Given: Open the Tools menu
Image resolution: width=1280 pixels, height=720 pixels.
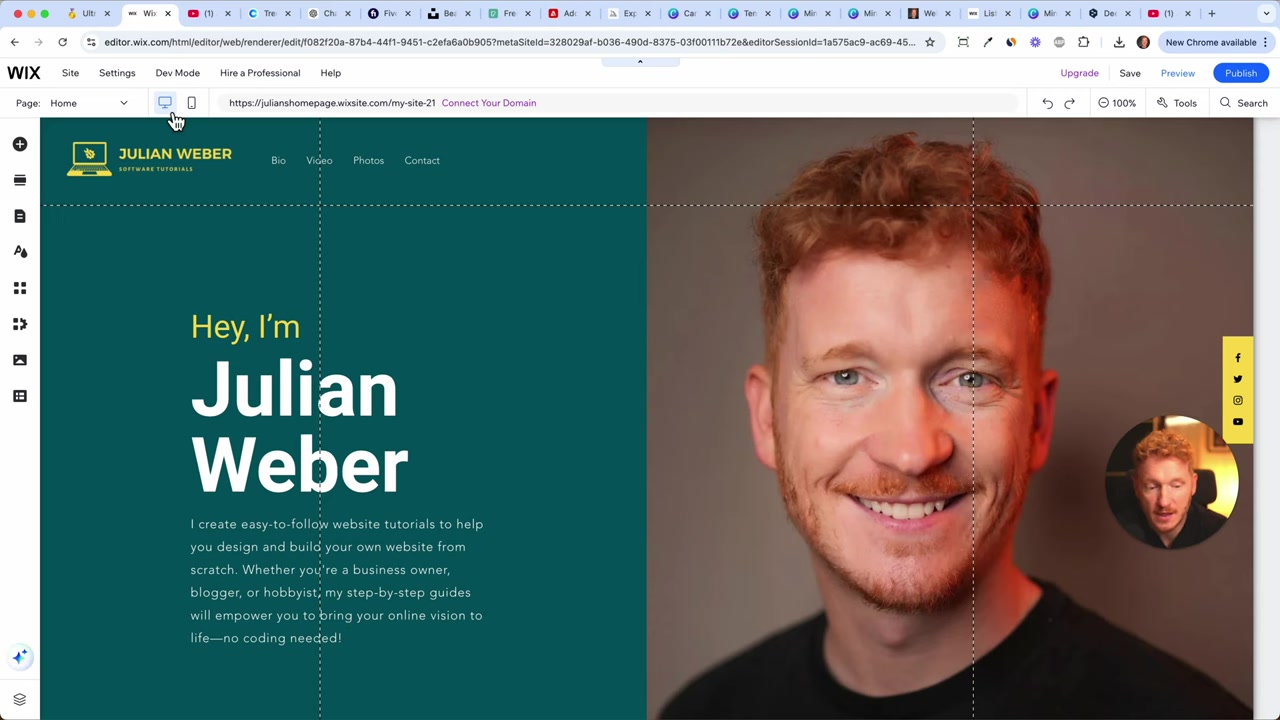Looking at the screenshot, I should [x=1177, y=103].
